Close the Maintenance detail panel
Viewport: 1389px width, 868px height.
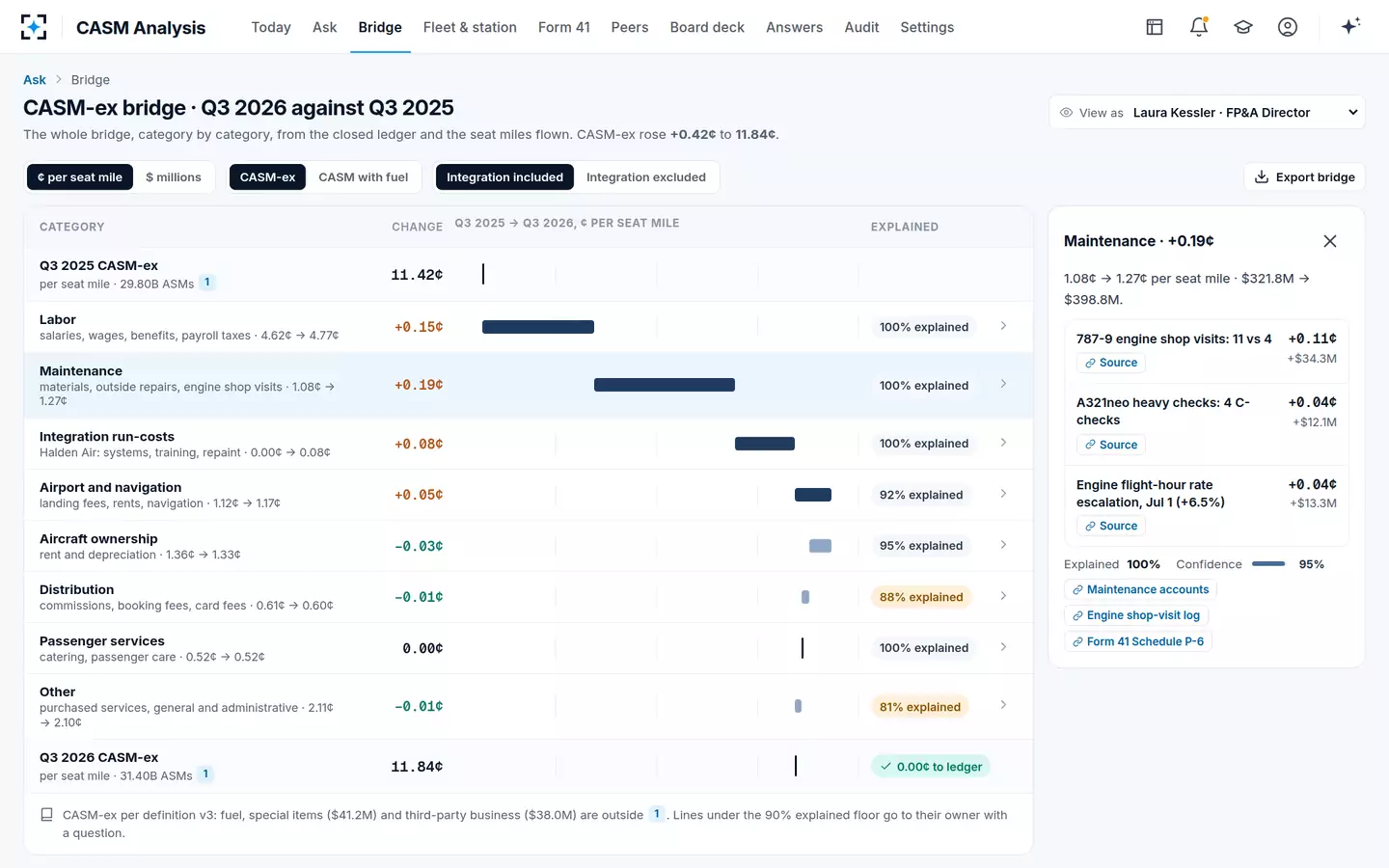[x=1330, y=241]
